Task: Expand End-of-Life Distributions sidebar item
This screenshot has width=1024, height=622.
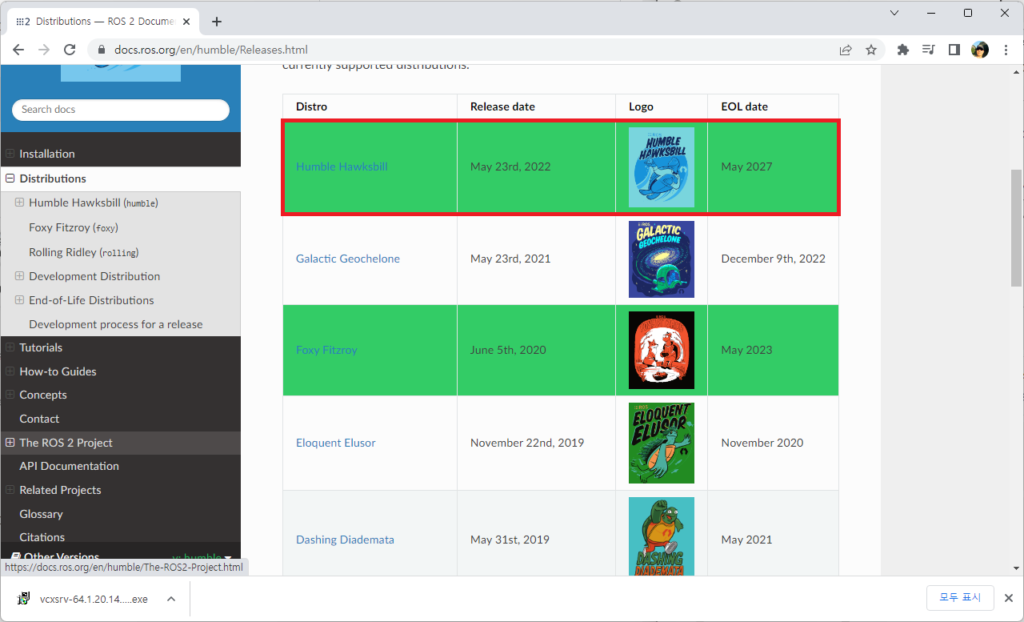Action: (20, 300)
